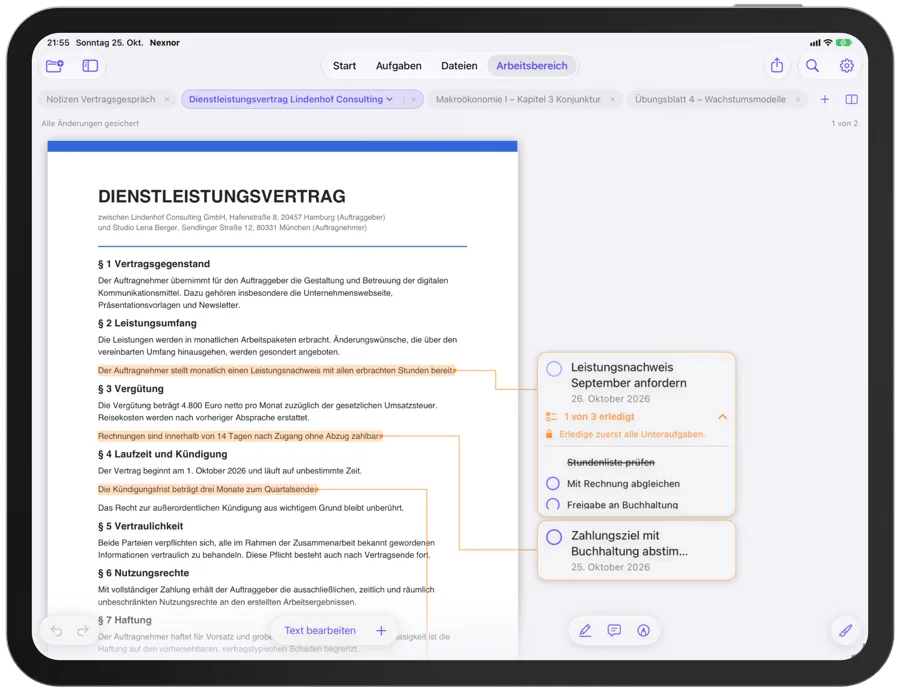Tap the redo arrow
900x691 pixels.
pyautogui.click(x=83, y=631)
